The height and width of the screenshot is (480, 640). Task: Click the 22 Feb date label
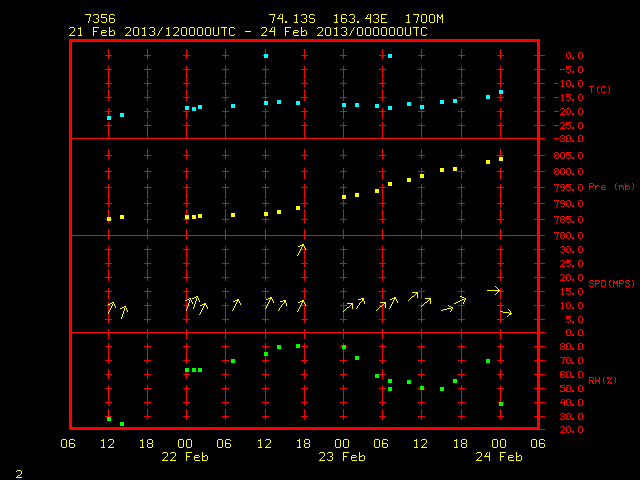point(185,457)
